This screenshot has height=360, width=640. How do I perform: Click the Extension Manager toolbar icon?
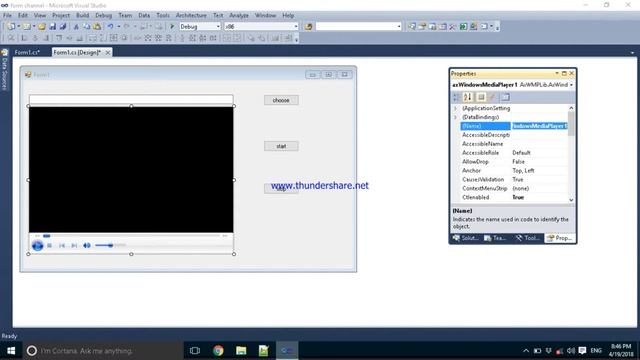[x=473, y=27]
